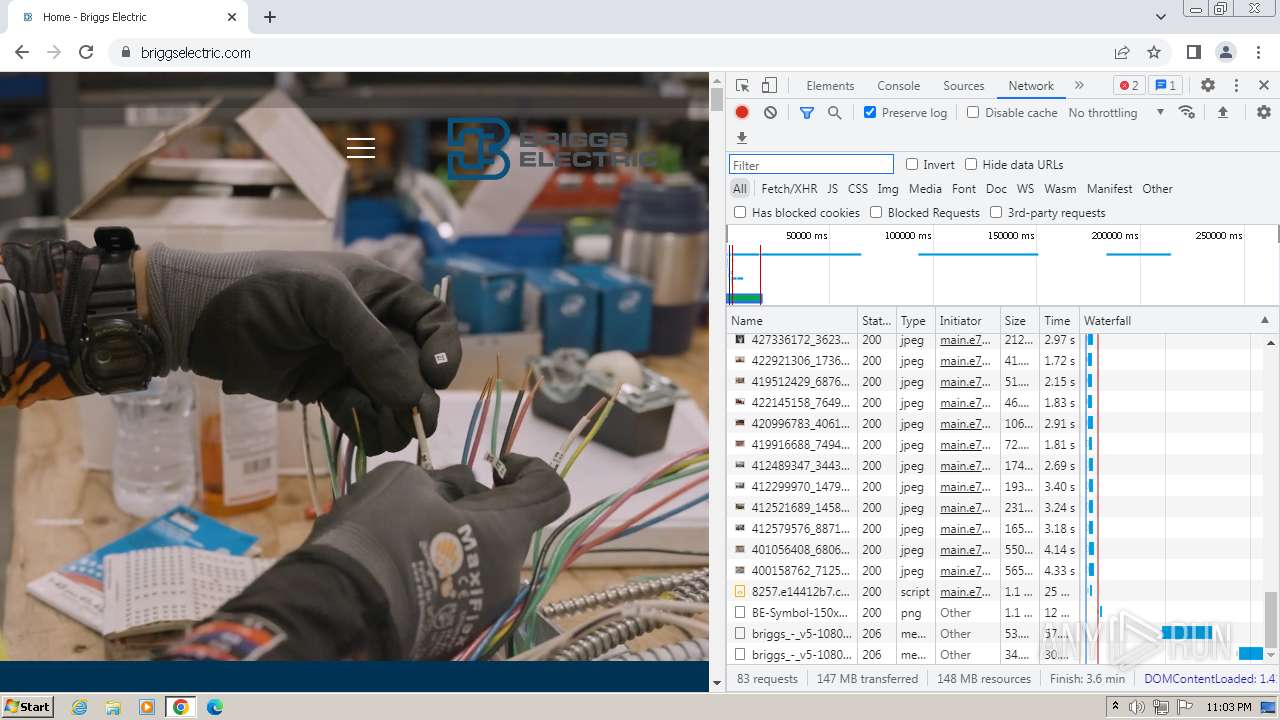The height and width of the screenshot is (720, 1280).
Task: Click the network Filter text field
Action: tap(811, 165)
